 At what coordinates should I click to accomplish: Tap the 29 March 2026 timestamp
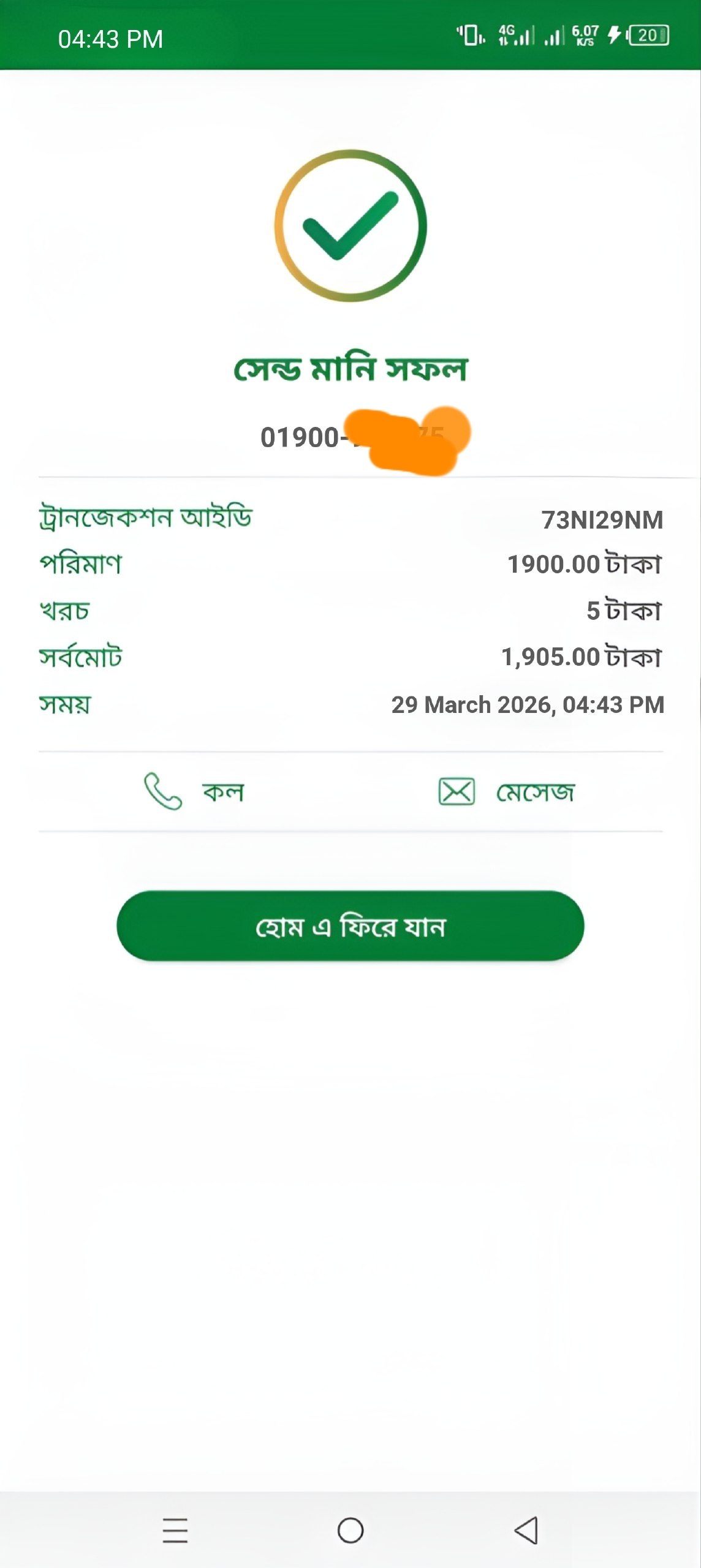(x=527, y=705)
